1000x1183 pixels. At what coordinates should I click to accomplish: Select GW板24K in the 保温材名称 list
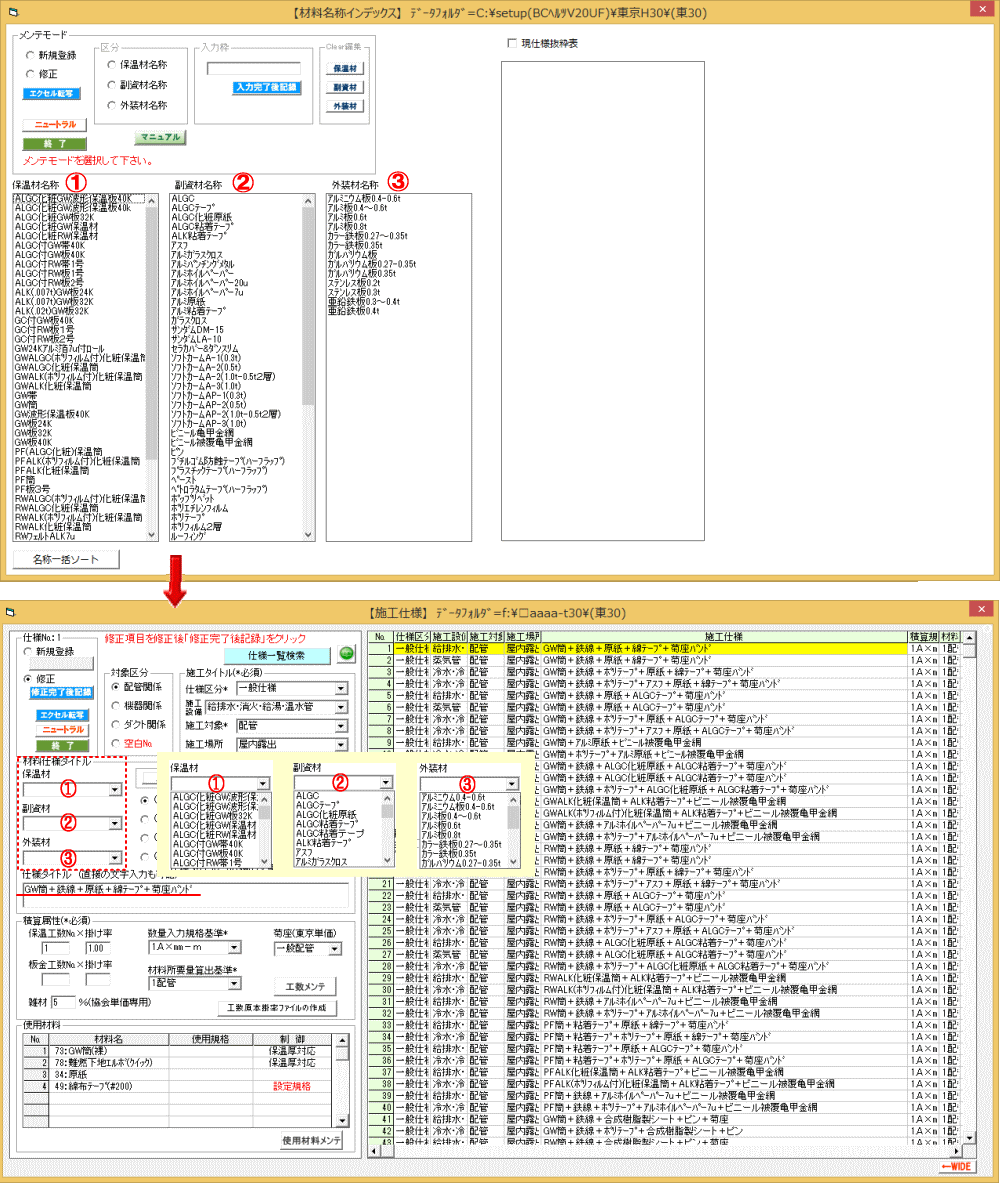33,424
